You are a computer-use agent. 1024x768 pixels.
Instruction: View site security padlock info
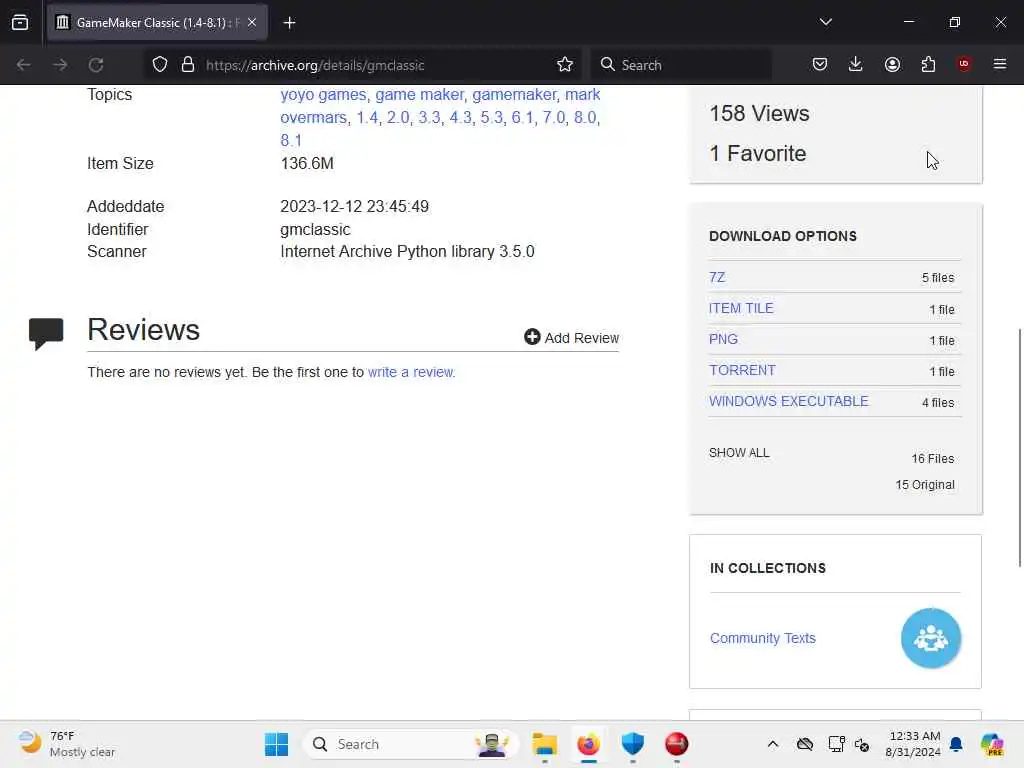[x=188, y=65]
